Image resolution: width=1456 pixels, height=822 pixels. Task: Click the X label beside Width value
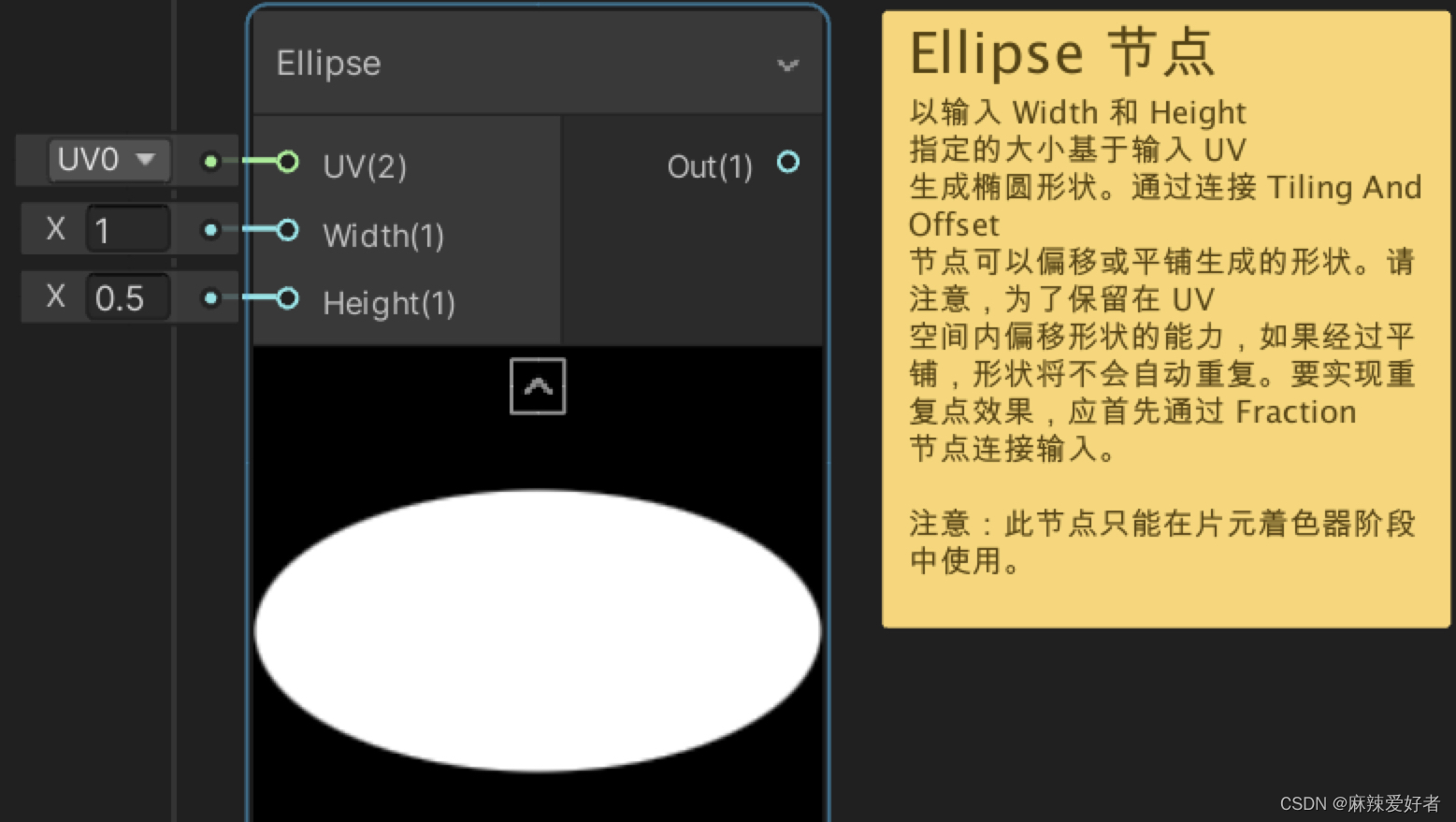[56, 229]
